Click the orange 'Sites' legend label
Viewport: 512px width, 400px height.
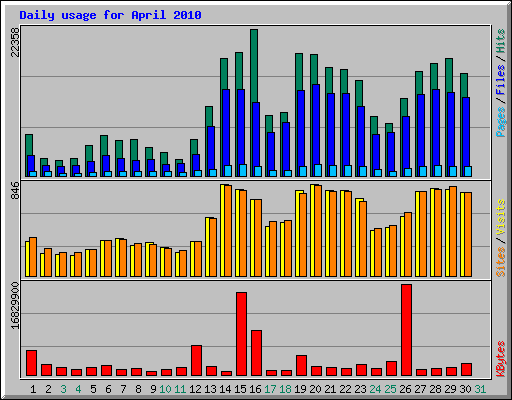[x=500, y=262]
